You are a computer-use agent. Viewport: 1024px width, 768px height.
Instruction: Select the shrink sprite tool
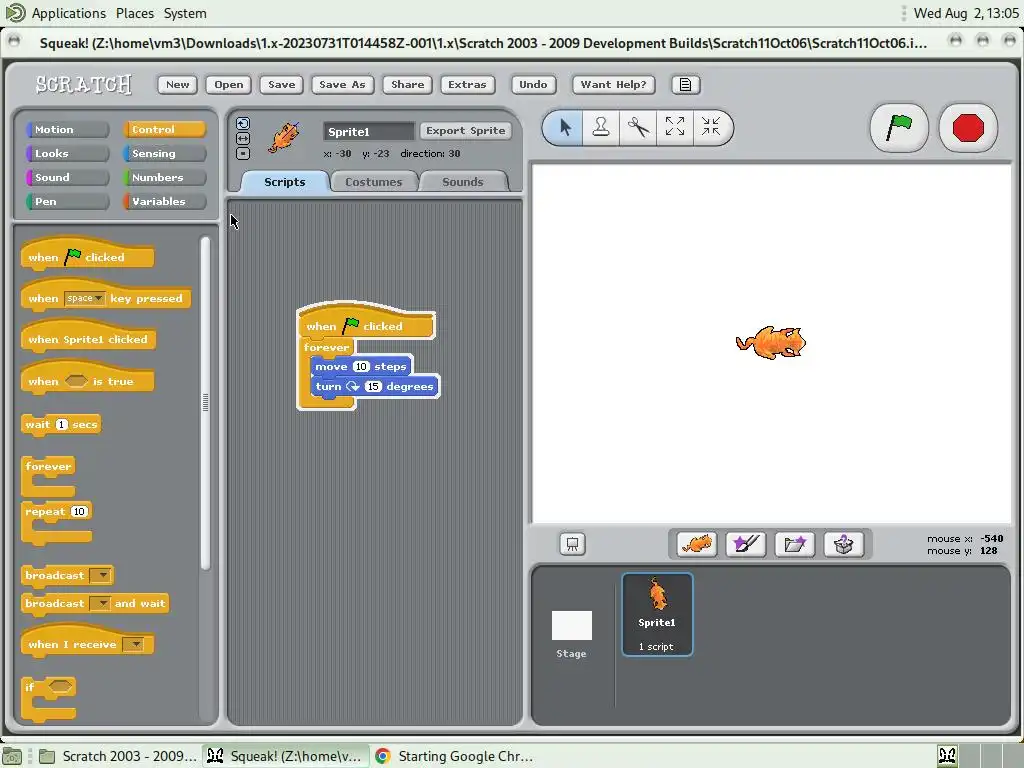tap(710, 127)
